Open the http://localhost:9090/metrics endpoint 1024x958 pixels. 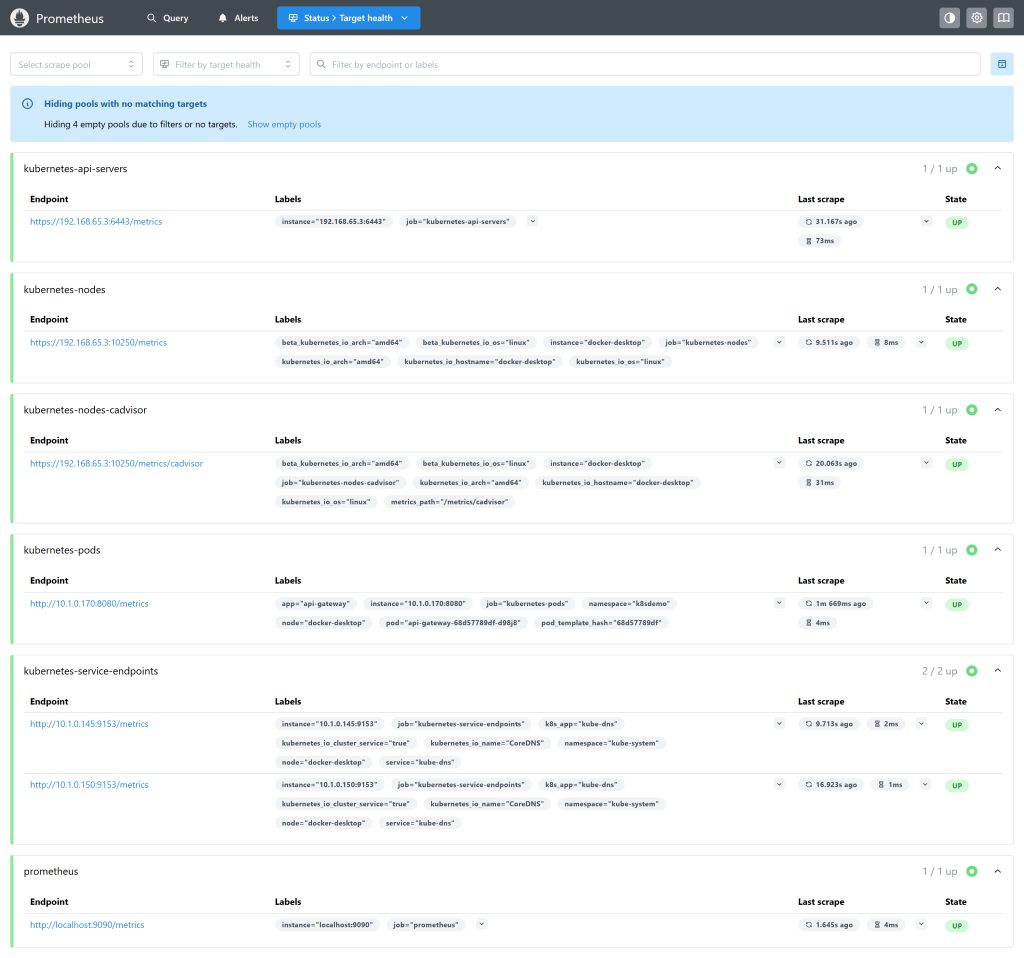[x=88, y=925]
